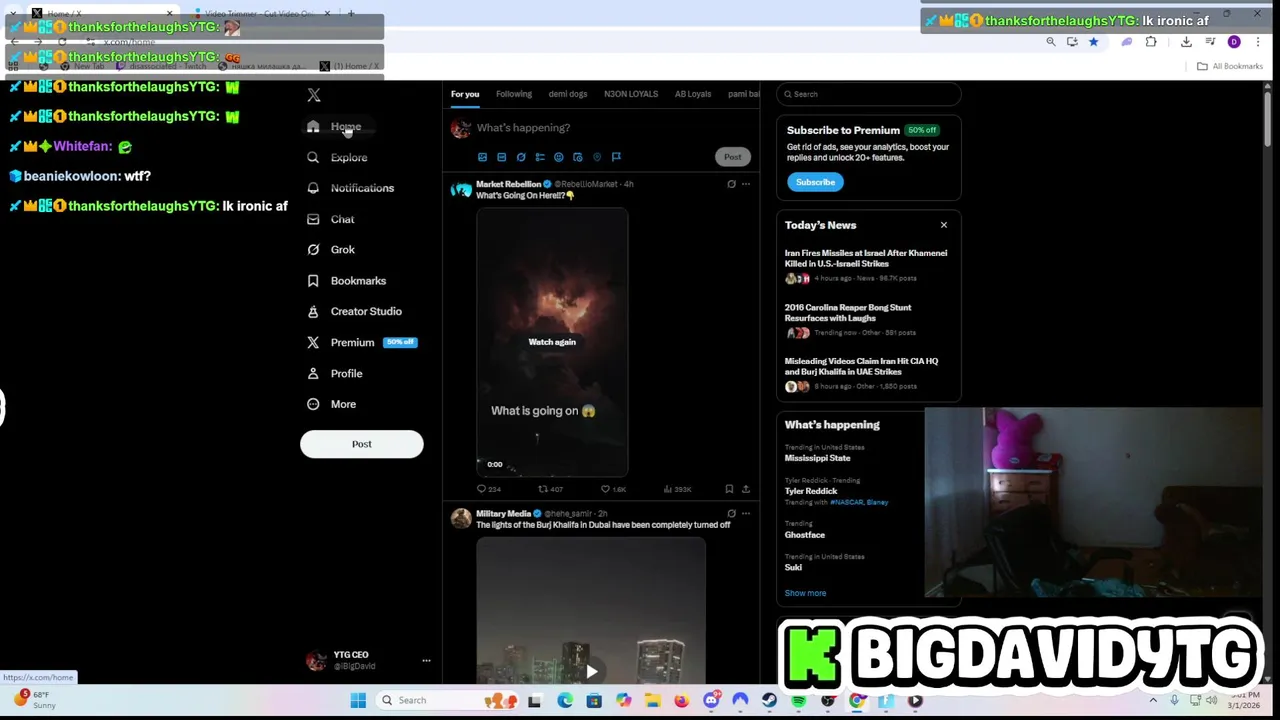Click Grok icon on Market Rebellion post

[731, 184]
